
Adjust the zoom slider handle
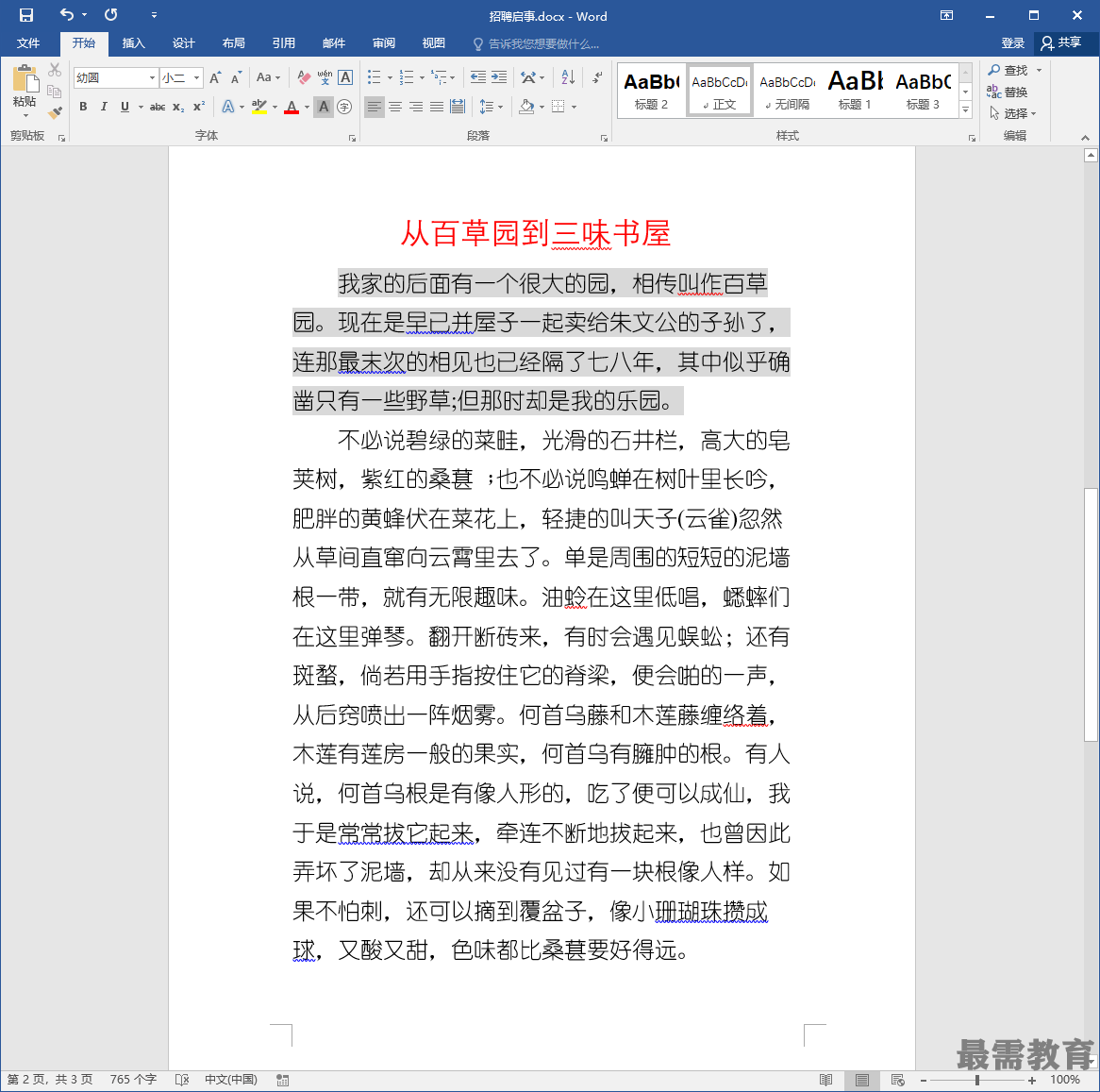(977, 1080)
